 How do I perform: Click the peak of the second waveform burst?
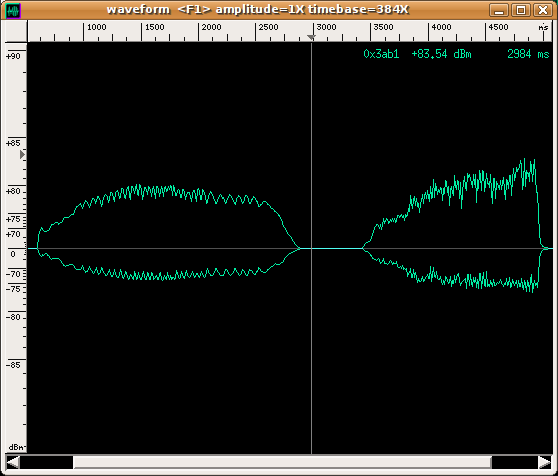tap(524, 159)
